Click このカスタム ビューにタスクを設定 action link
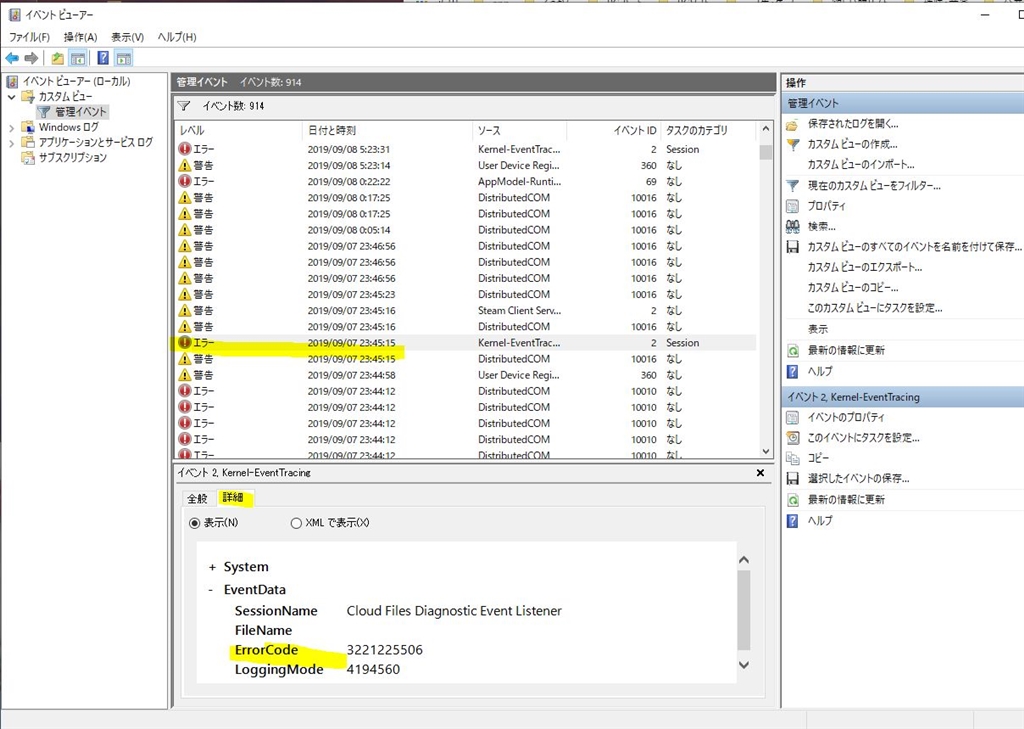Image resolution: width=1024 pixels, height=729 pixels. click(874, 308)
